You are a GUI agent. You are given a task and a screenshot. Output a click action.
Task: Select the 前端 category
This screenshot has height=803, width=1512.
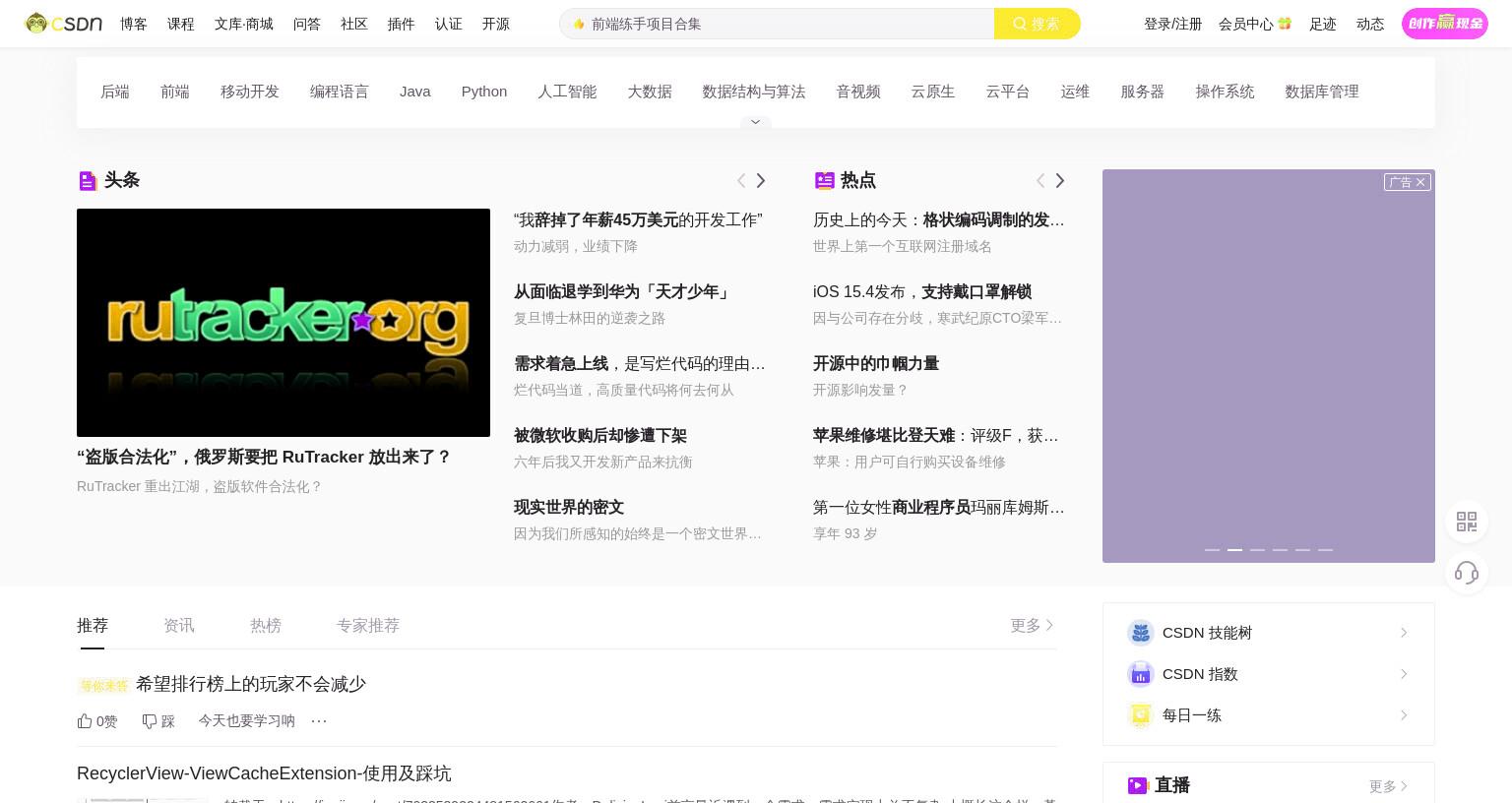[175, 92]
